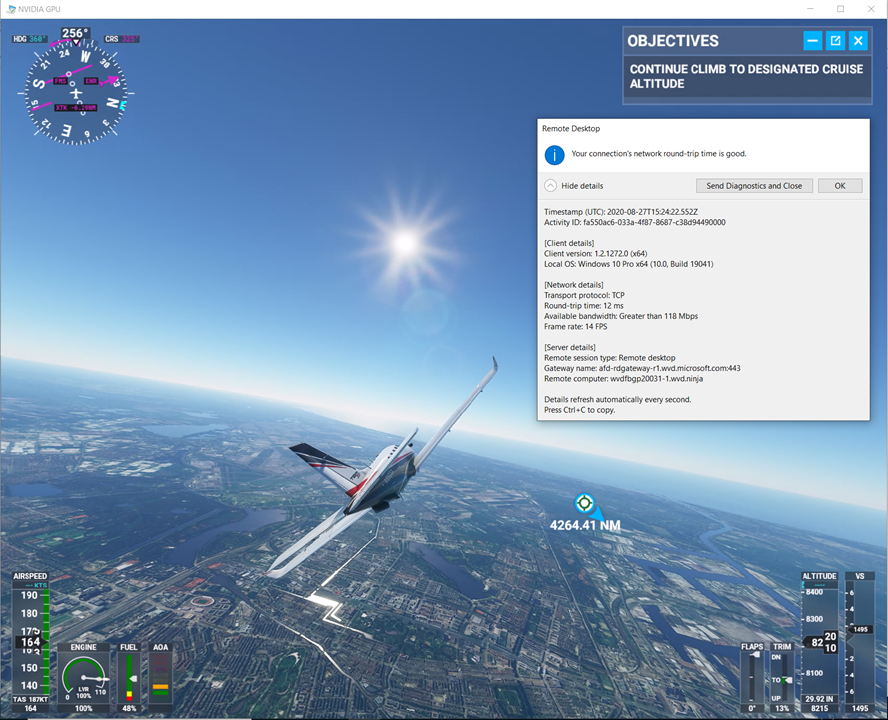Click the Round-trip time: 12 ms line

tap(583, 306)
